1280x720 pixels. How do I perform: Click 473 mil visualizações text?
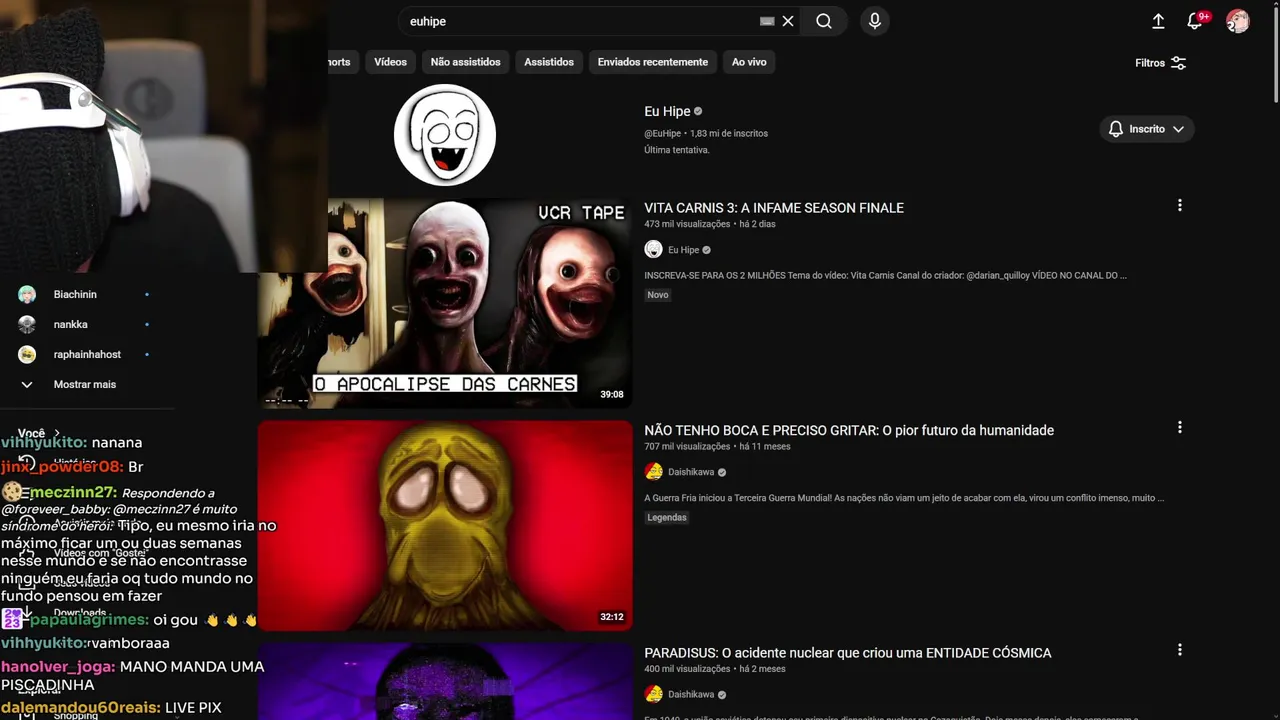click(x=687, y=224)
